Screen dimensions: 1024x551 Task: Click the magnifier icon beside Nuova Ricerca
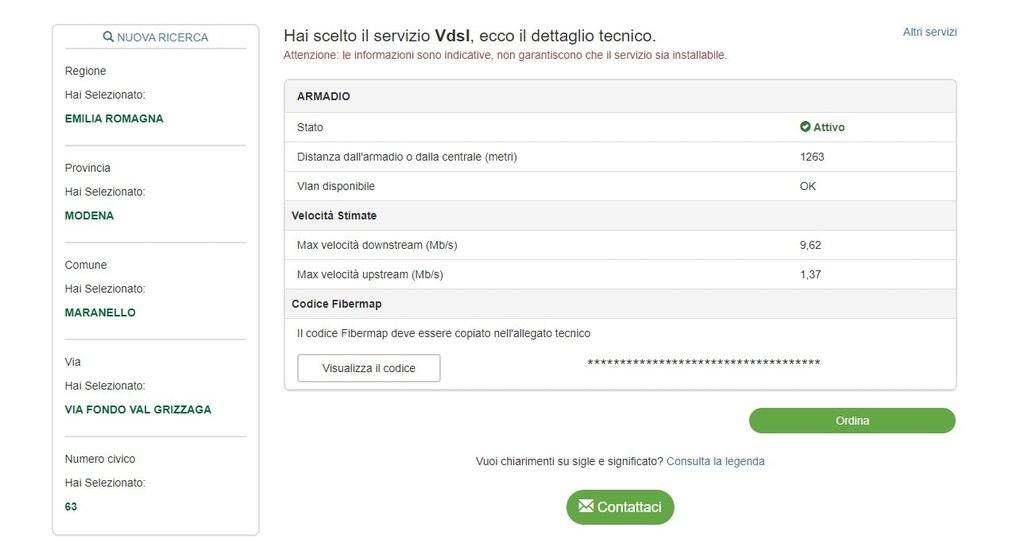(x=109, y=37)
